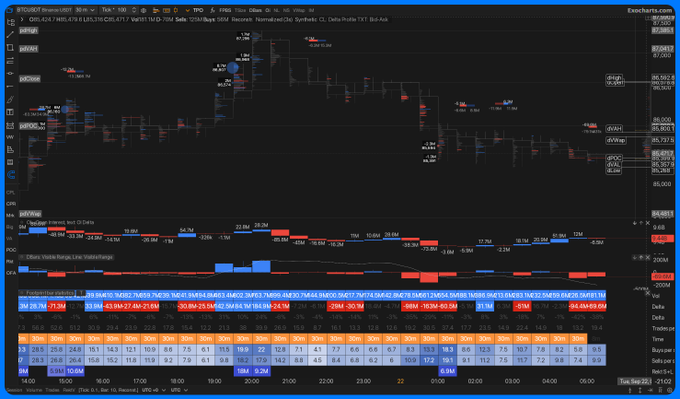Click the Tick 0.1 Bar 10 Reconst settings text
The height and width of the screenshot is (399, 680).
click(x=108, y=390)
